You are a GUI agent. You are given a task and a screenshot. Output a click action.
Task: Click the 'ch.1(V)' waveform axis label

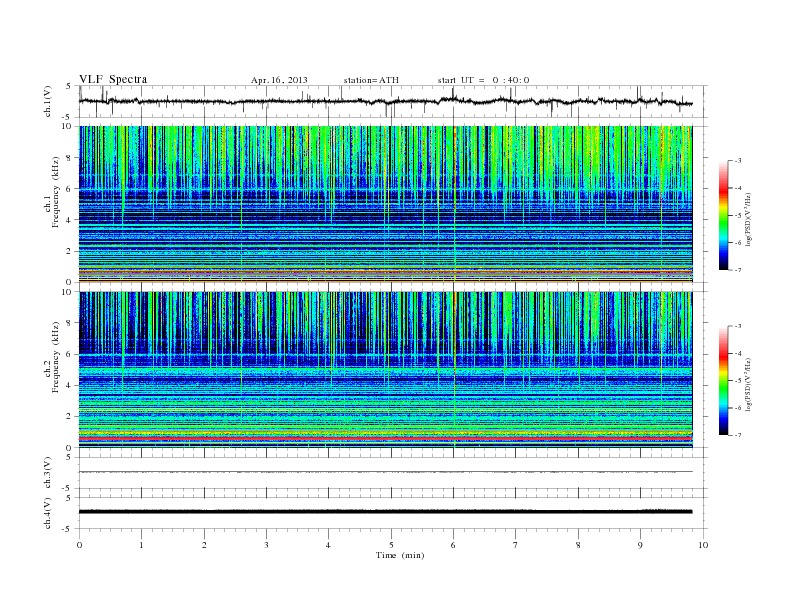[x=47, y=101]
